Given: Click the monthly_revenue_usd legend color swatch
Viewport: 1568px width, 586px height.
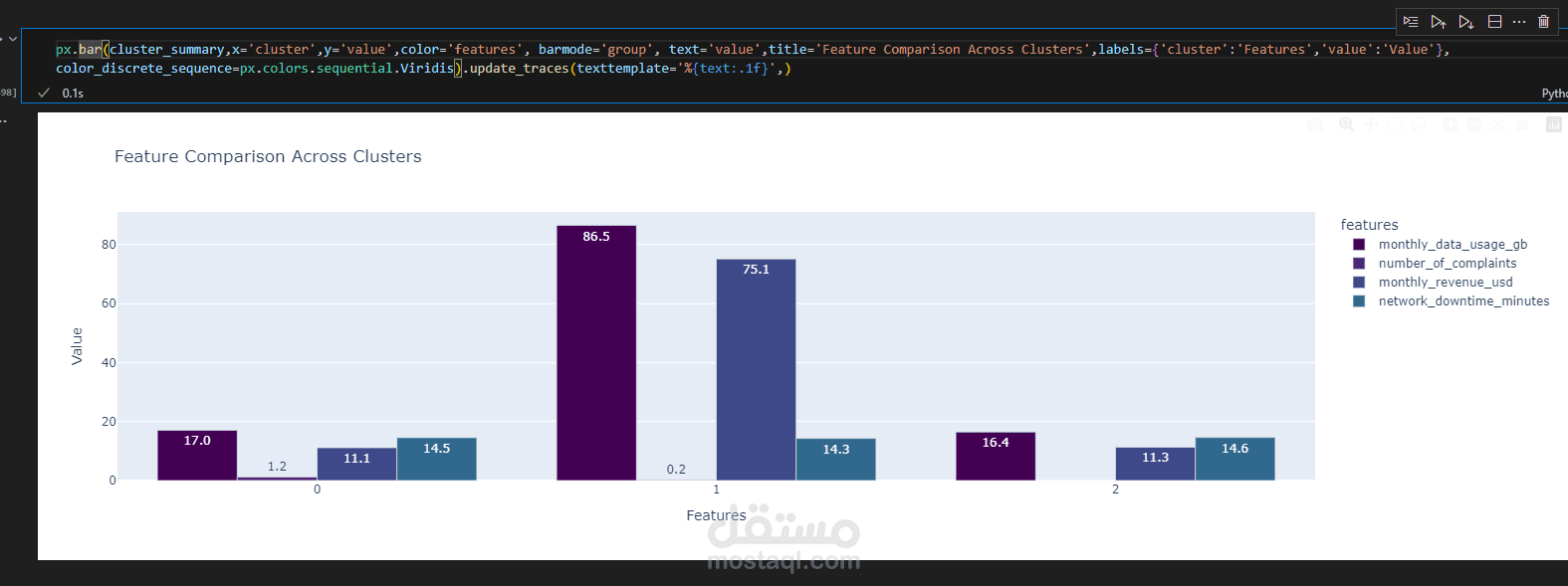Looking at the screenshot, I should 1359,283.
